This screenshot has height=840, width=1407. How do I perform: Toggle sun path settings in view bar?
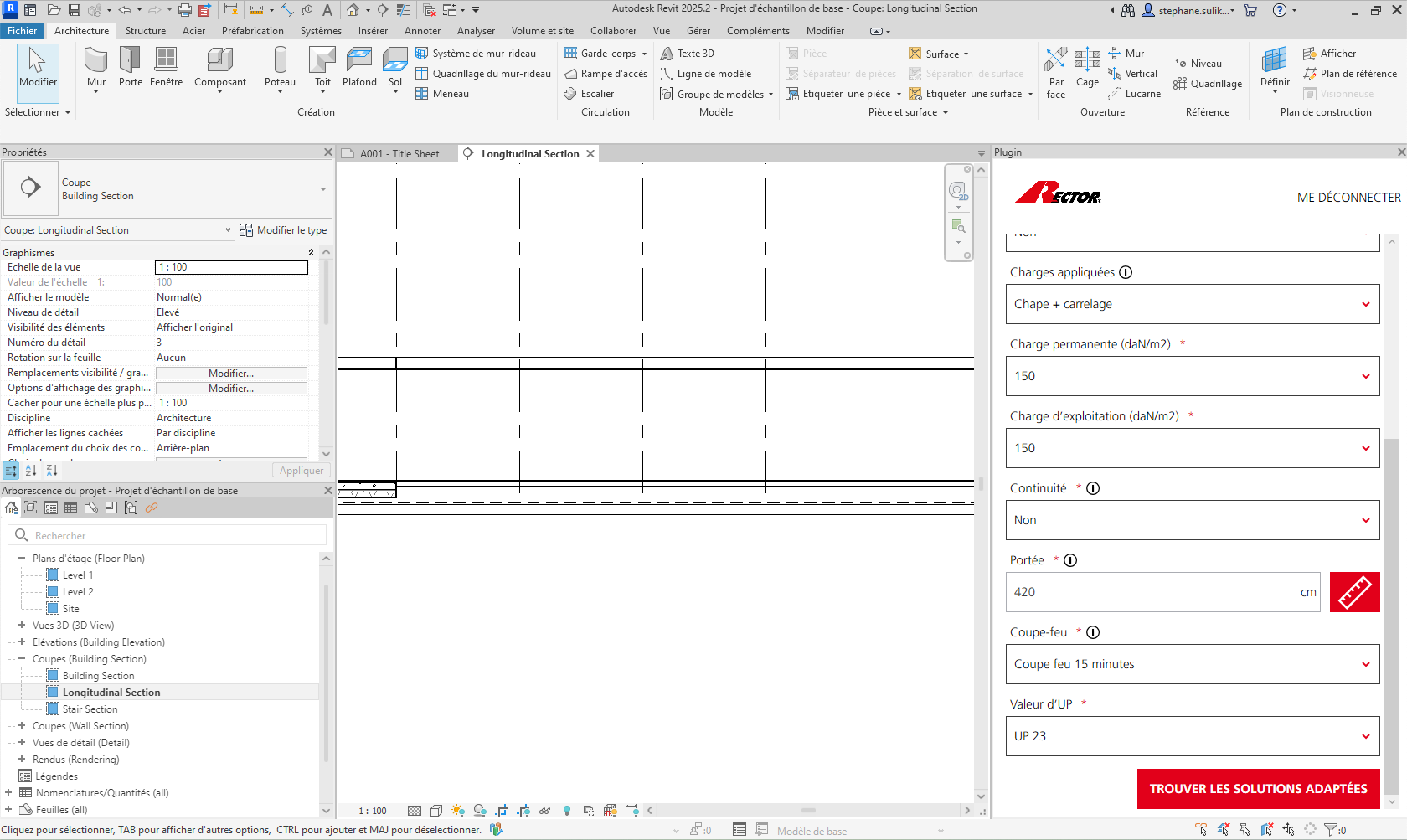pyautogui.click(x=458, y=810)
